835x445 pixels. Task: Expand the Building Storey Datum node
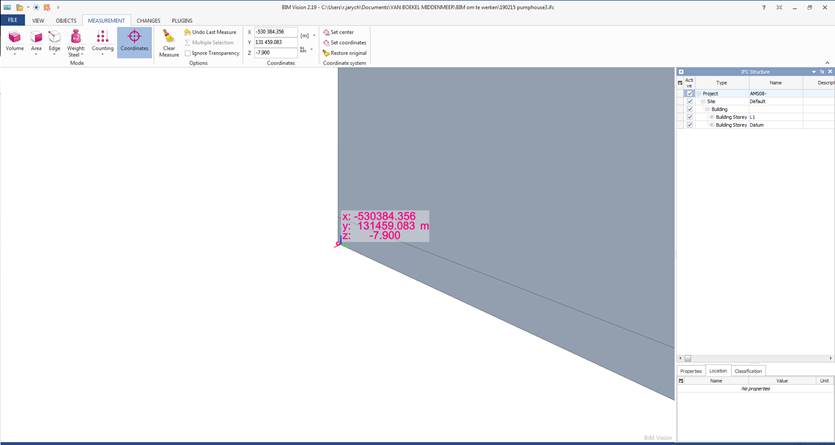coord(711,125)
